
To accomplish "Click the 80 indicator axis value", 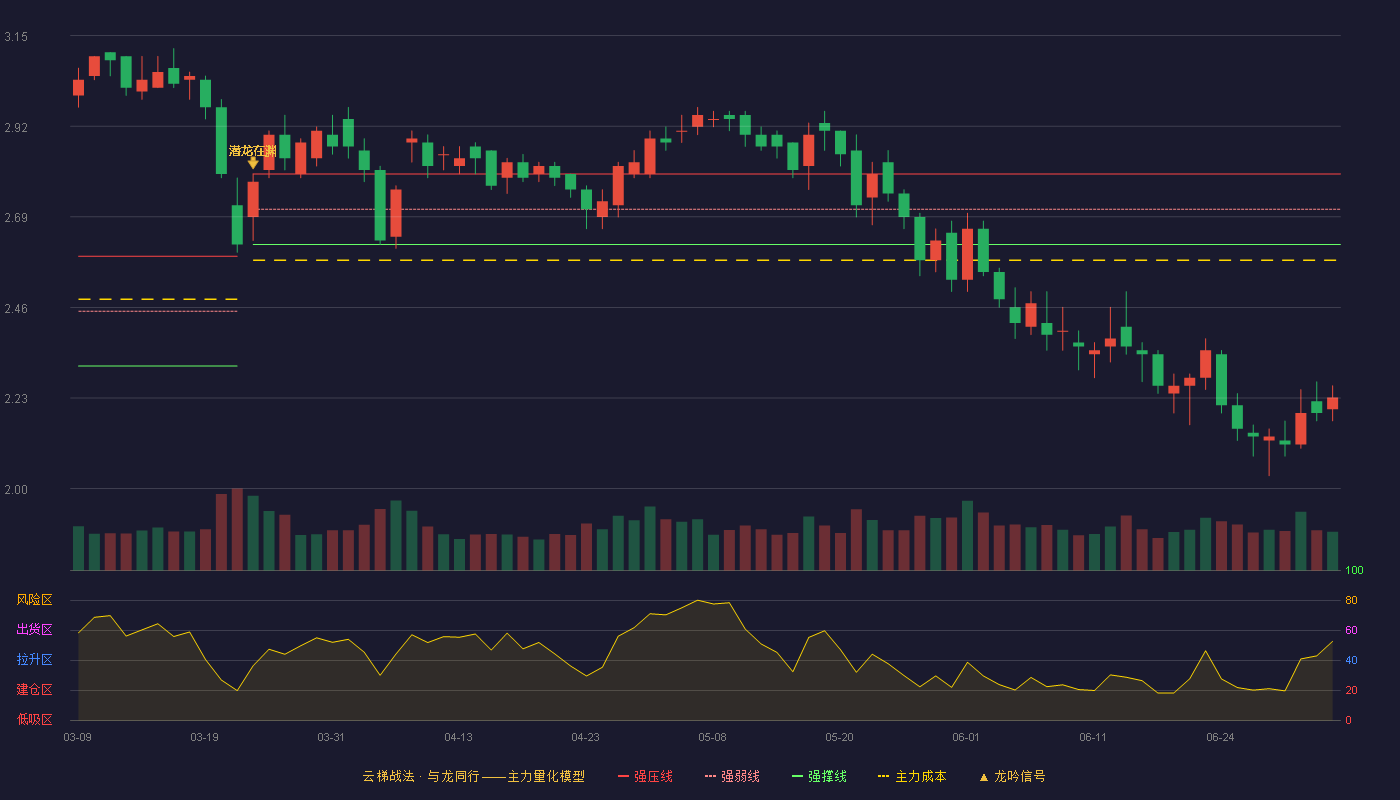I will 1351,601.
